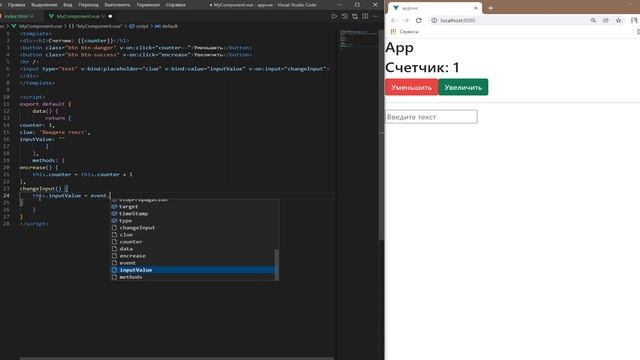Choose encrease from the autocomplete list
This screenshot has width=640, height=360.
(193, 256)
